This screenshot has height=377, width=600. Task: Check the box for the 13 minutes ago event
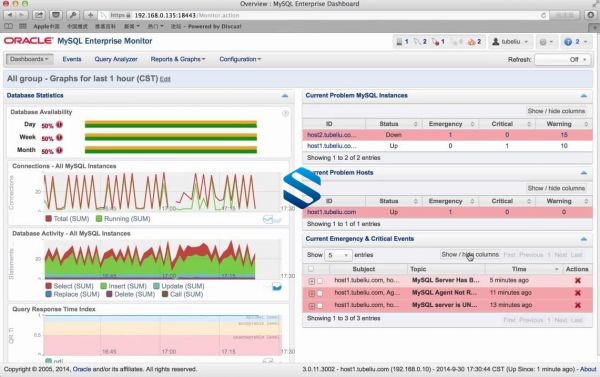point(320,306)
